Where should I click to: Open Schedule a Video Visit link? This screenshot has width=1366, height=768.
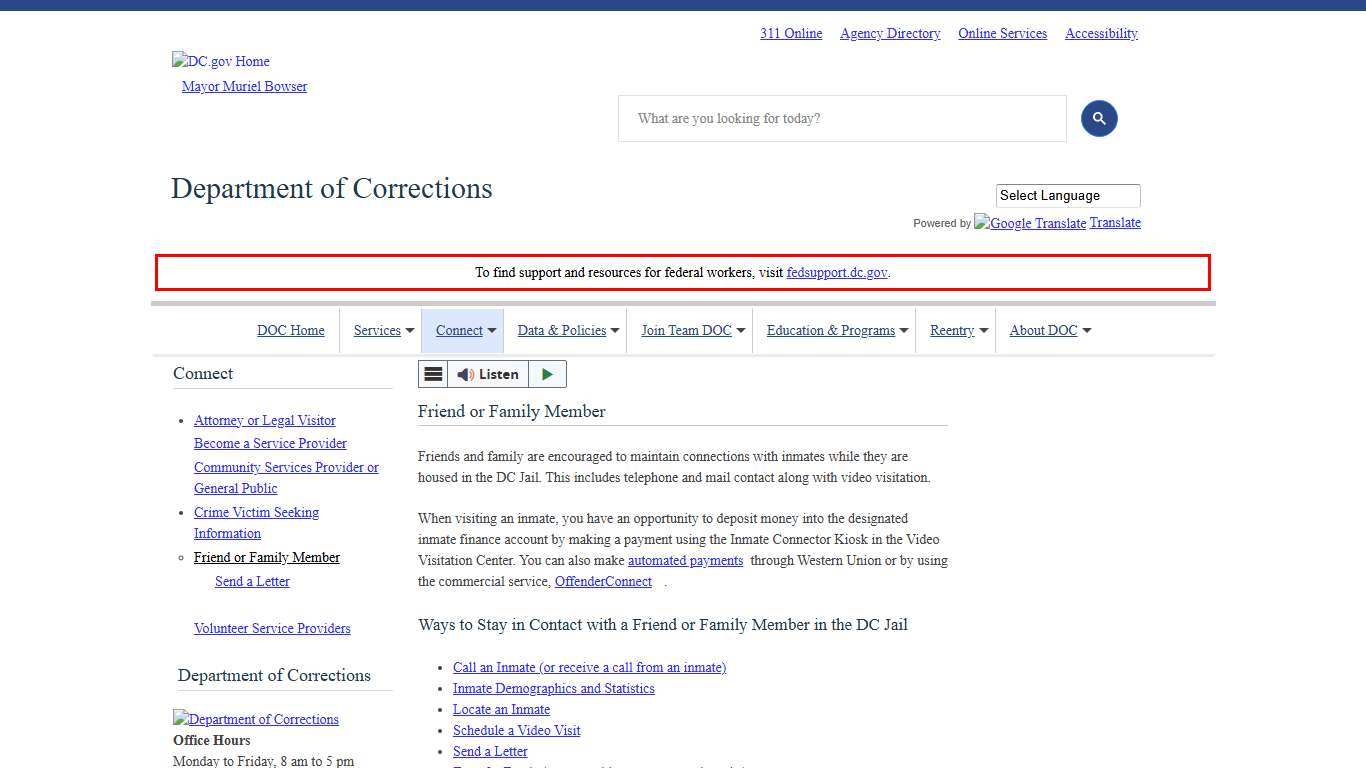516,730
